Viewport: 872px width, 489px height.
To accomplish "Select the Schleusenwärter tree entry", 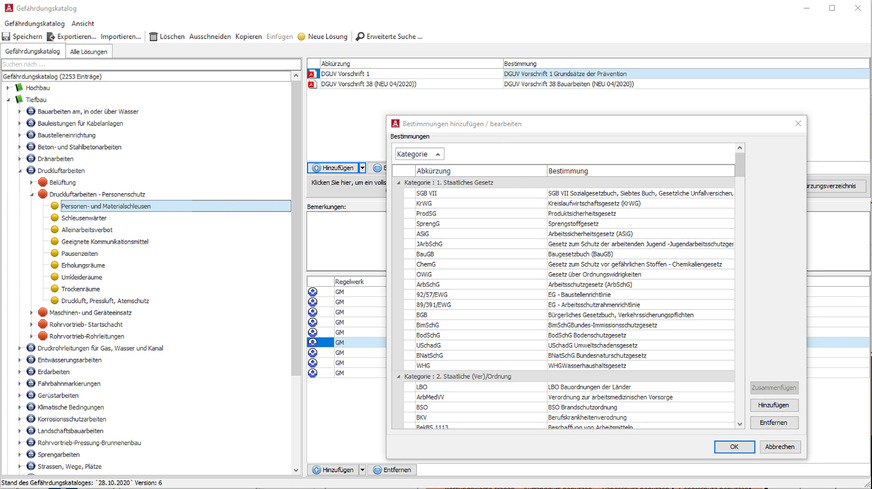I will (x=84, y=218).
